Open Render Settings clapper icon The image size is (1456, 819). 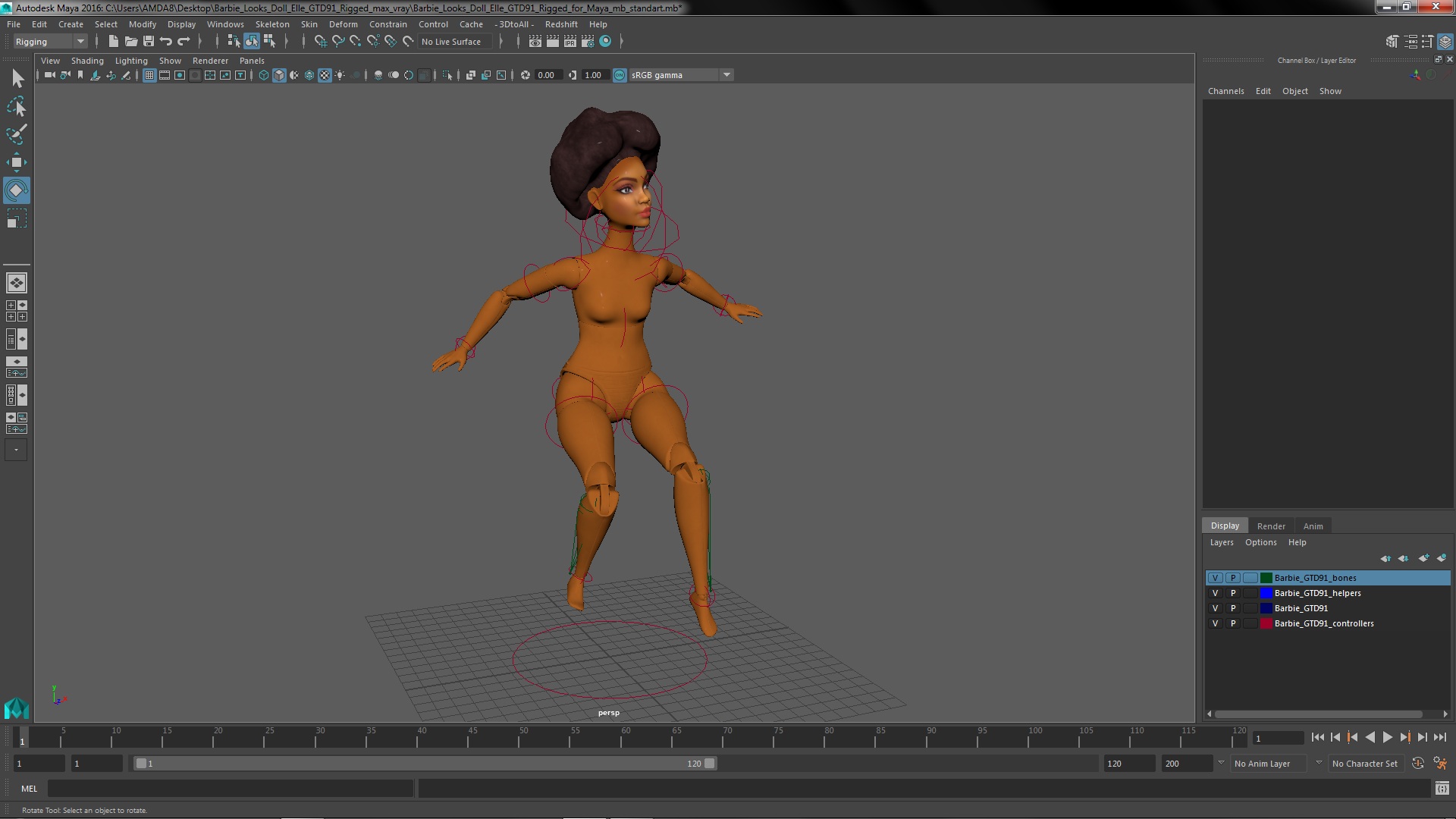pyautogui.click(x=588, y=42)
